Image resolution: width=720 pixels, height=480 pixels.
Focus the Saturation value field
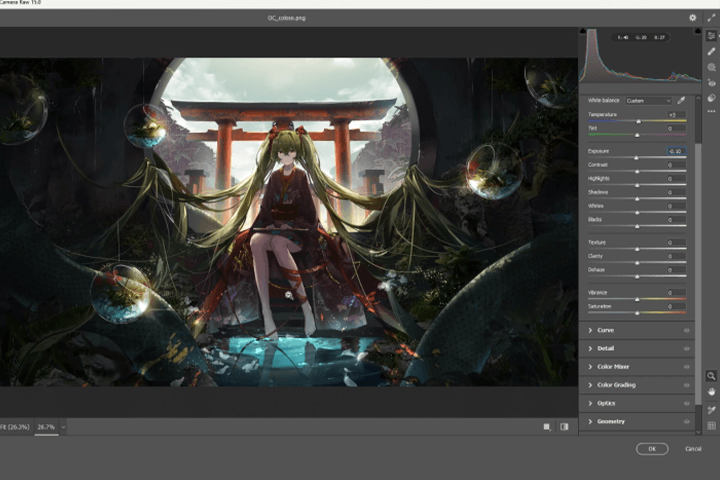(x=676, y=306)
